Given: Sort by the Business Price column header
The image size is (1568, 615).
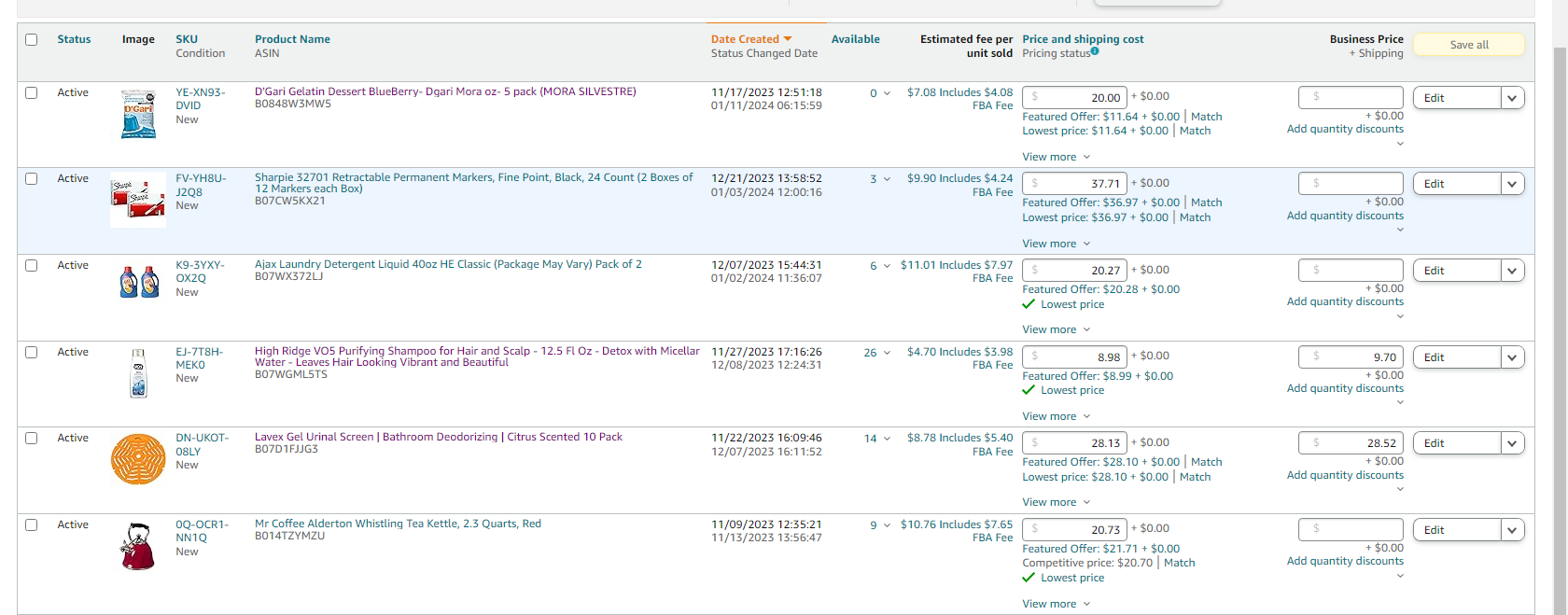Looking at the screenshot, I should [x=1366, y=39].
